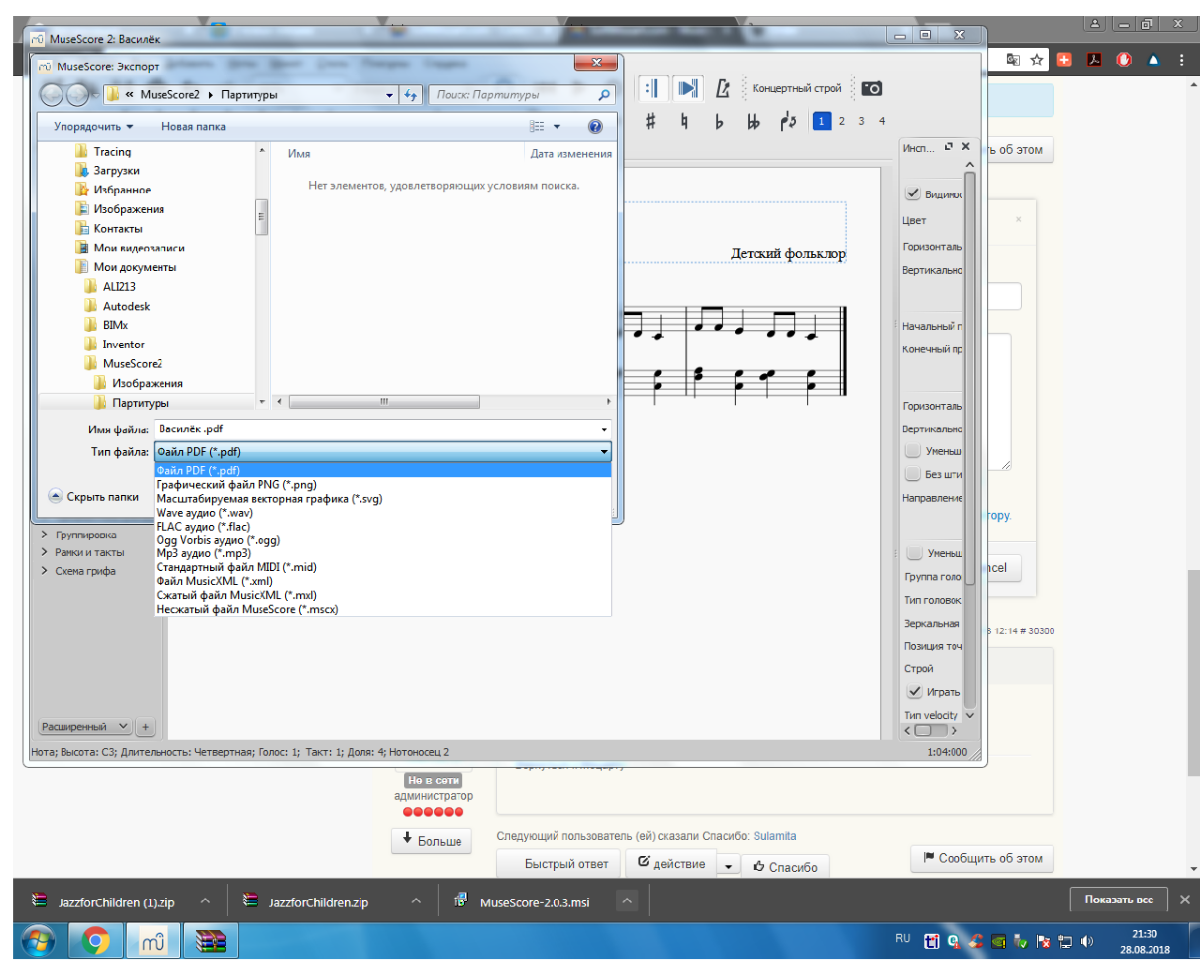Toggle Без шт checkbox in Inspector
Image resolution: width=1200 pixels, height=960 pixels.
pos(913,474)
